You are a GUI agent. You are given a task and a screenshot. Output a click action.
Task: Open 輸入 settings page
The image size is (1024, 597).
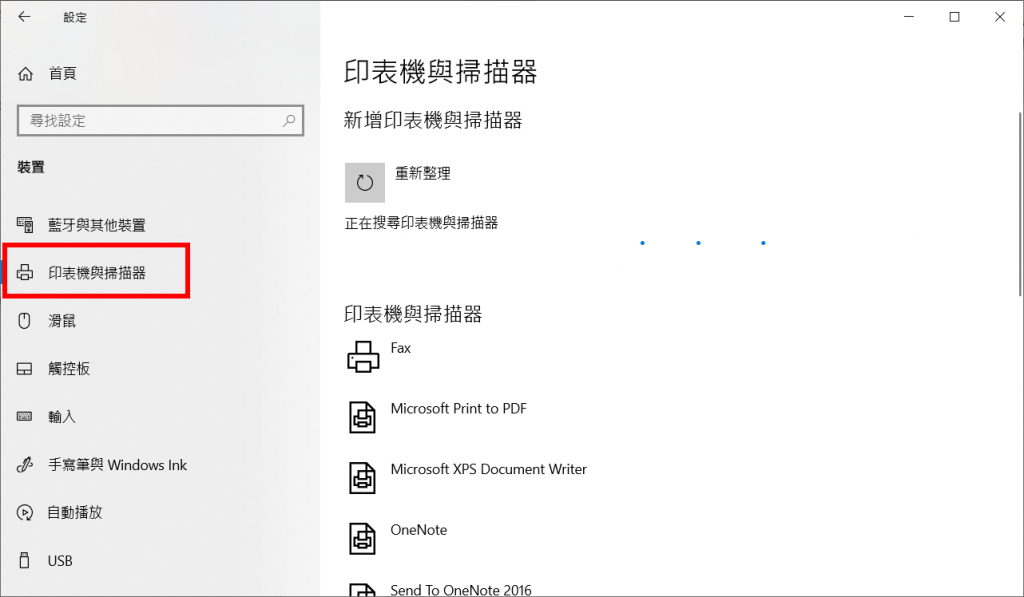tap(62, 417)
